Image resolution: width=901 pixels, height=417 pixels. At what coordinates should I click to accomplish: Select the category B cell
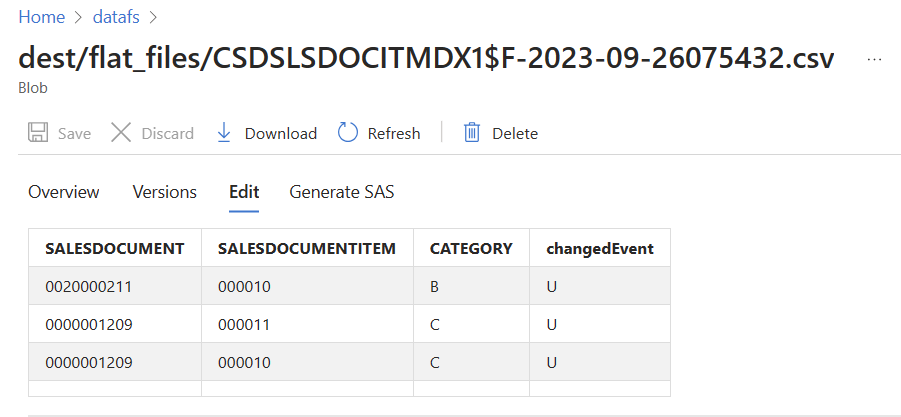tap(471, 286)
